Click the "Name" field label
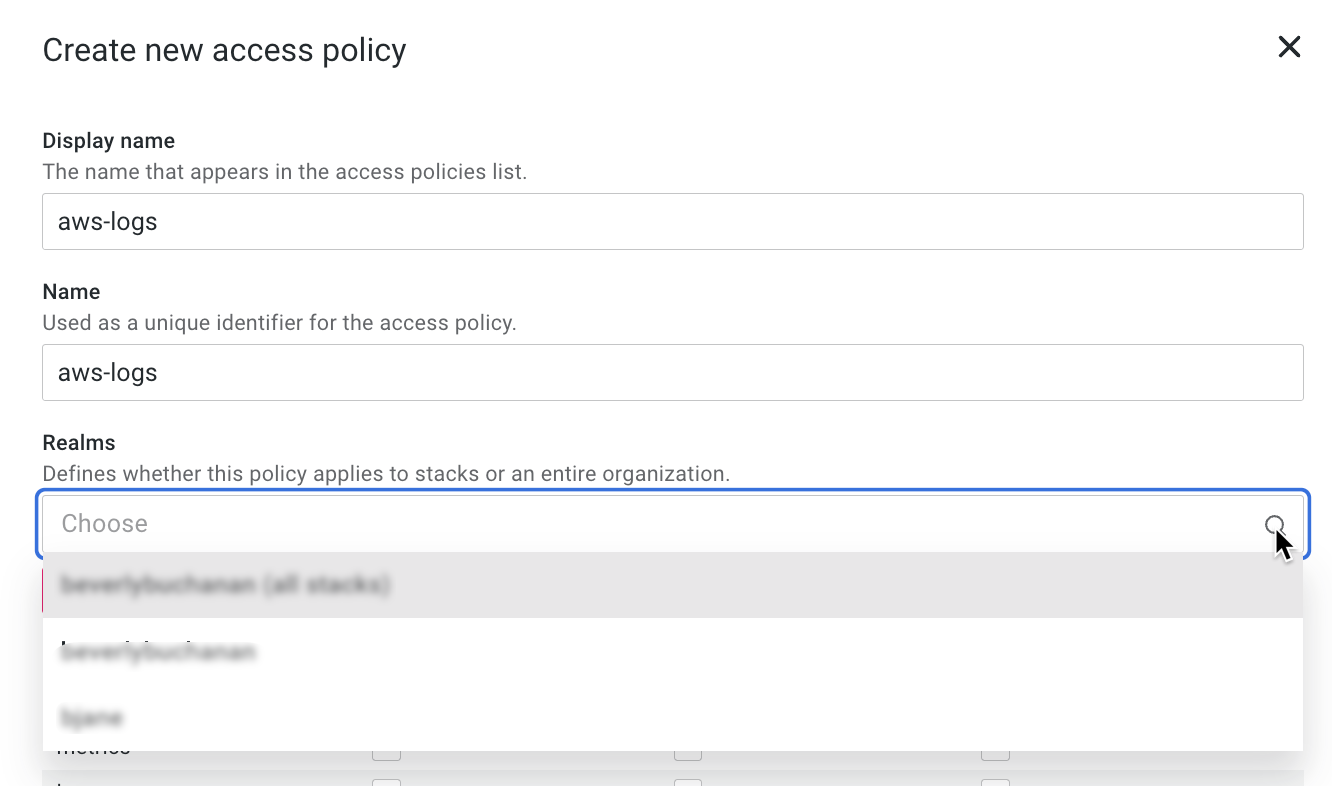Image resolution: width=1332 pixels, height=786 pixels. [x=71, y=292]
